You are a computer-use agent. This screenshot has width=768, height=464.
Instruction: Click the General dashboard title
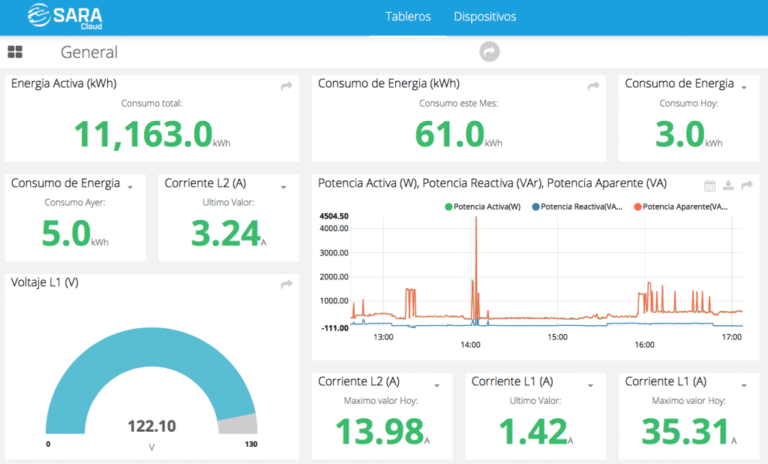coord(89,52)
